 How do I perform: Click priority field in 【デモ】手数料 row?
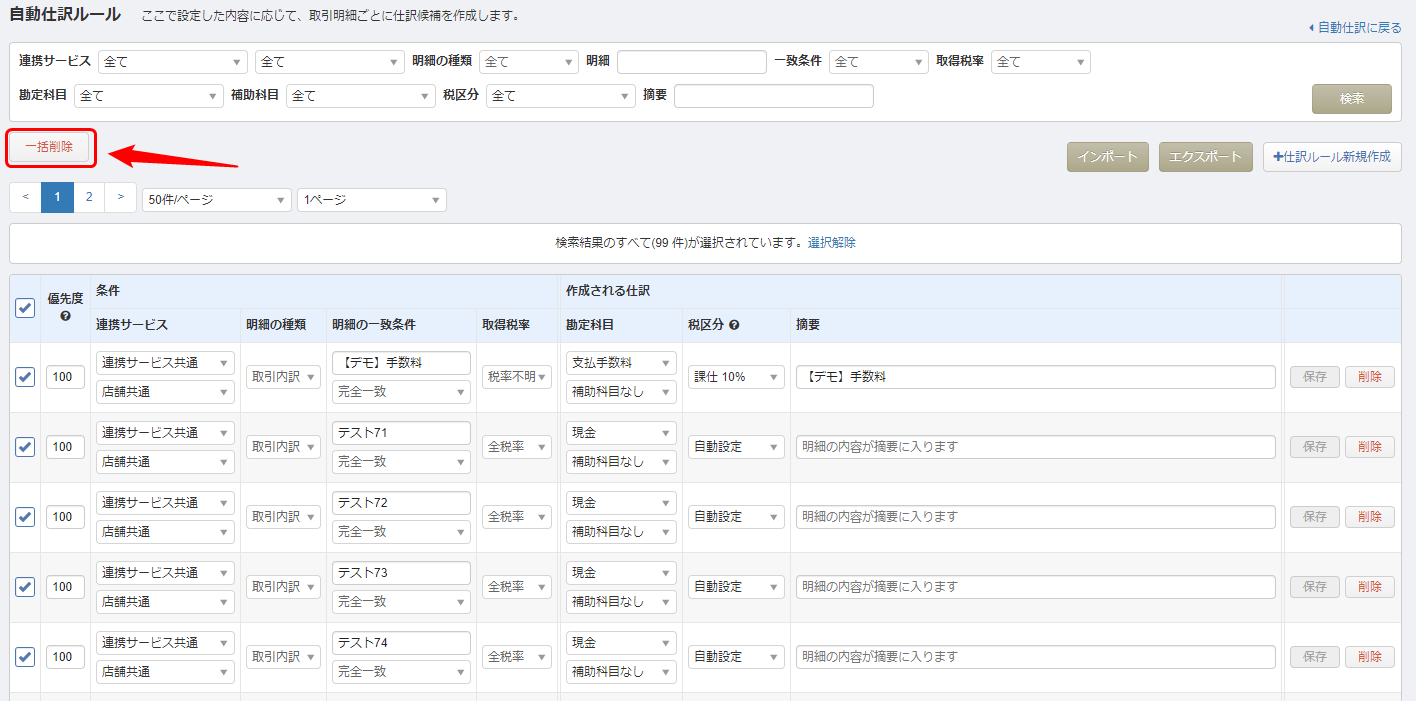[x=65, y=377]
